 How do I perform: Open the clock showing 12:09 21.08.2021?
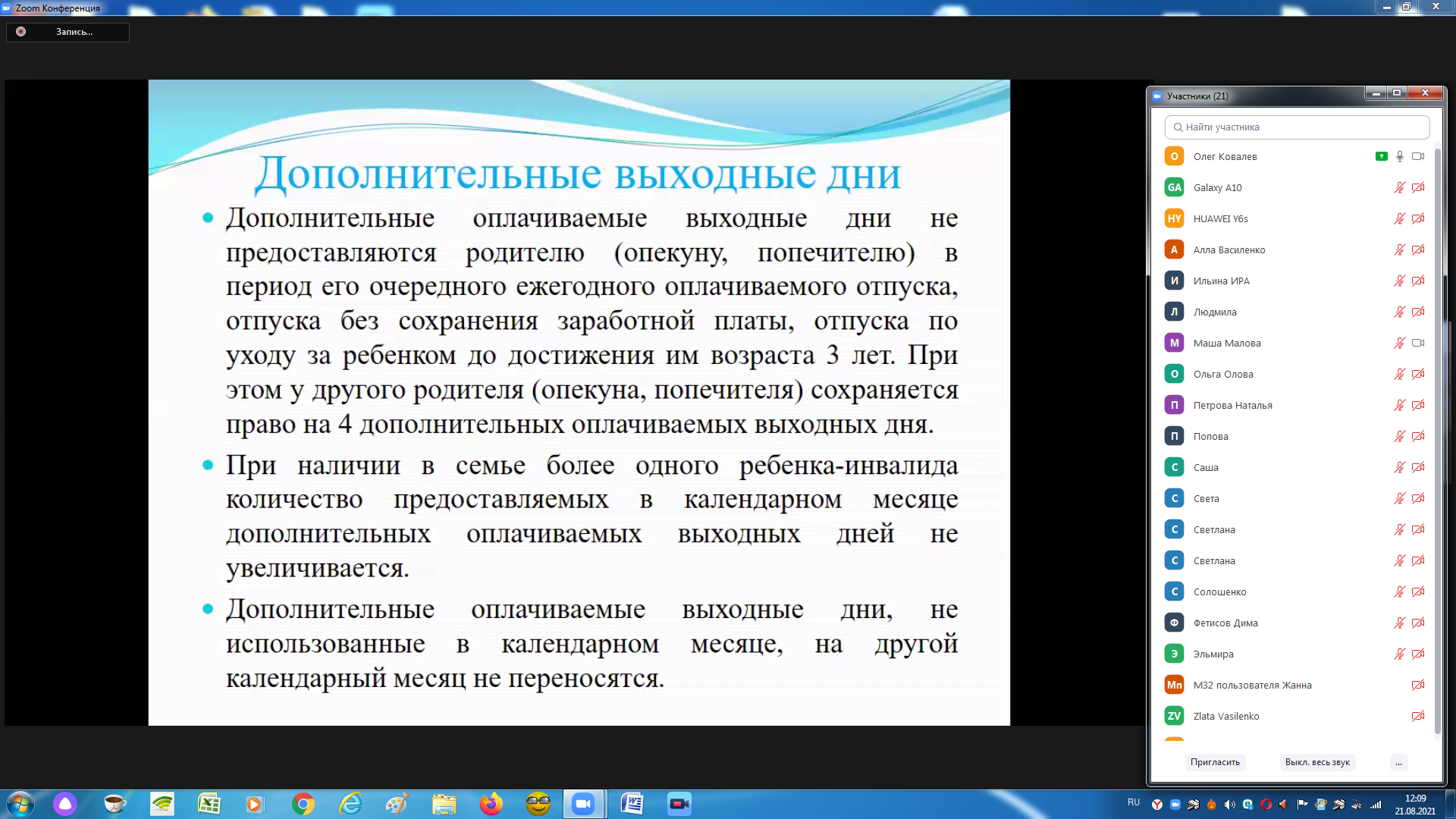[x=1415, y=804]
